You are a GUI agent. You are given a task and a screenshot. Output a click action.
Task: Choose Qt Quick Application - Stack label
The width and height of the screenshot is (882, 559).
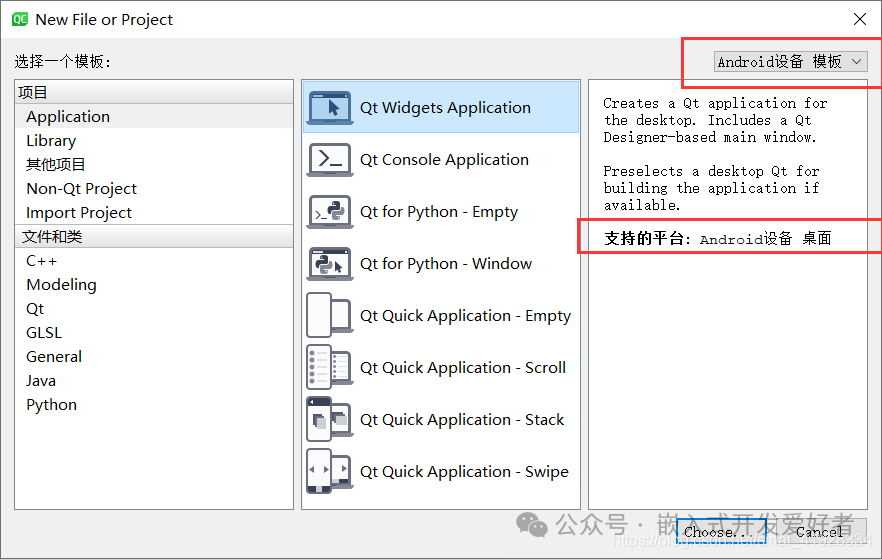coord(462,420)
